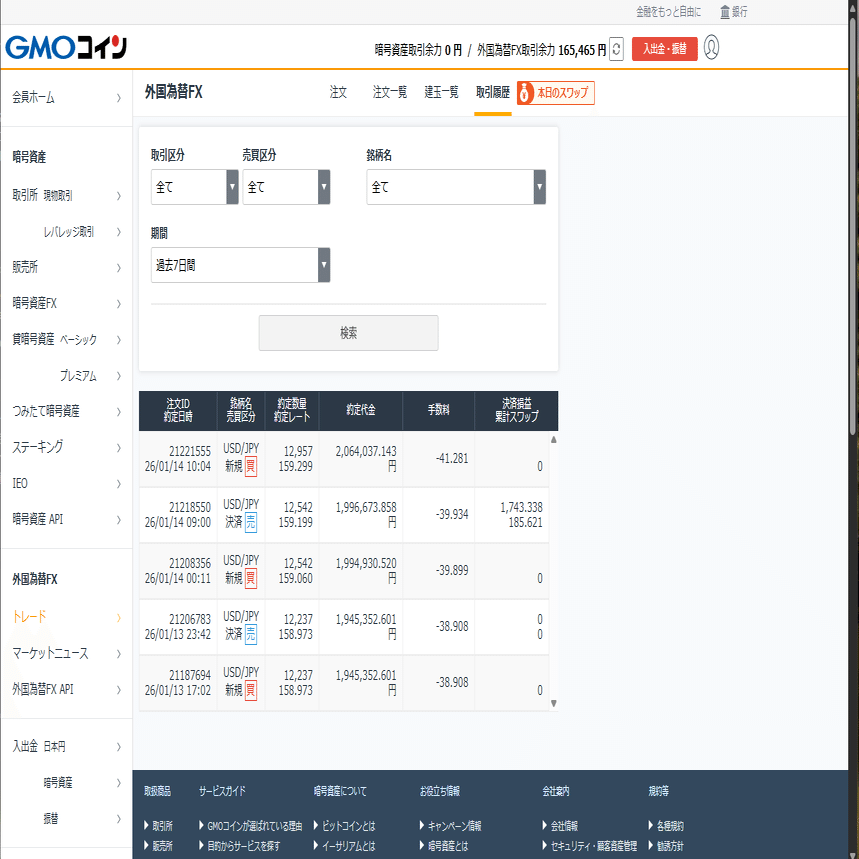Viewport: 859px width, 859px height.
Task: Click the 買 badge on order 21221555
Action: pos(250,466)
